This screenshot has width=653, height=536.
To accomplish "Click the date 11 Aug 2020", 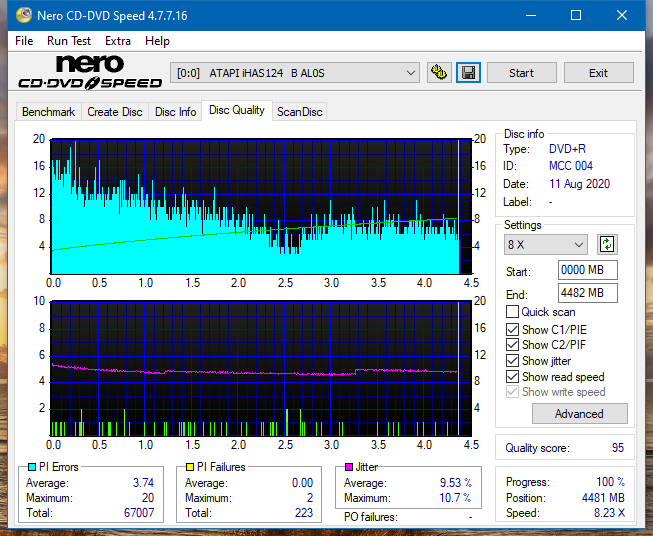I will point(579,184).
